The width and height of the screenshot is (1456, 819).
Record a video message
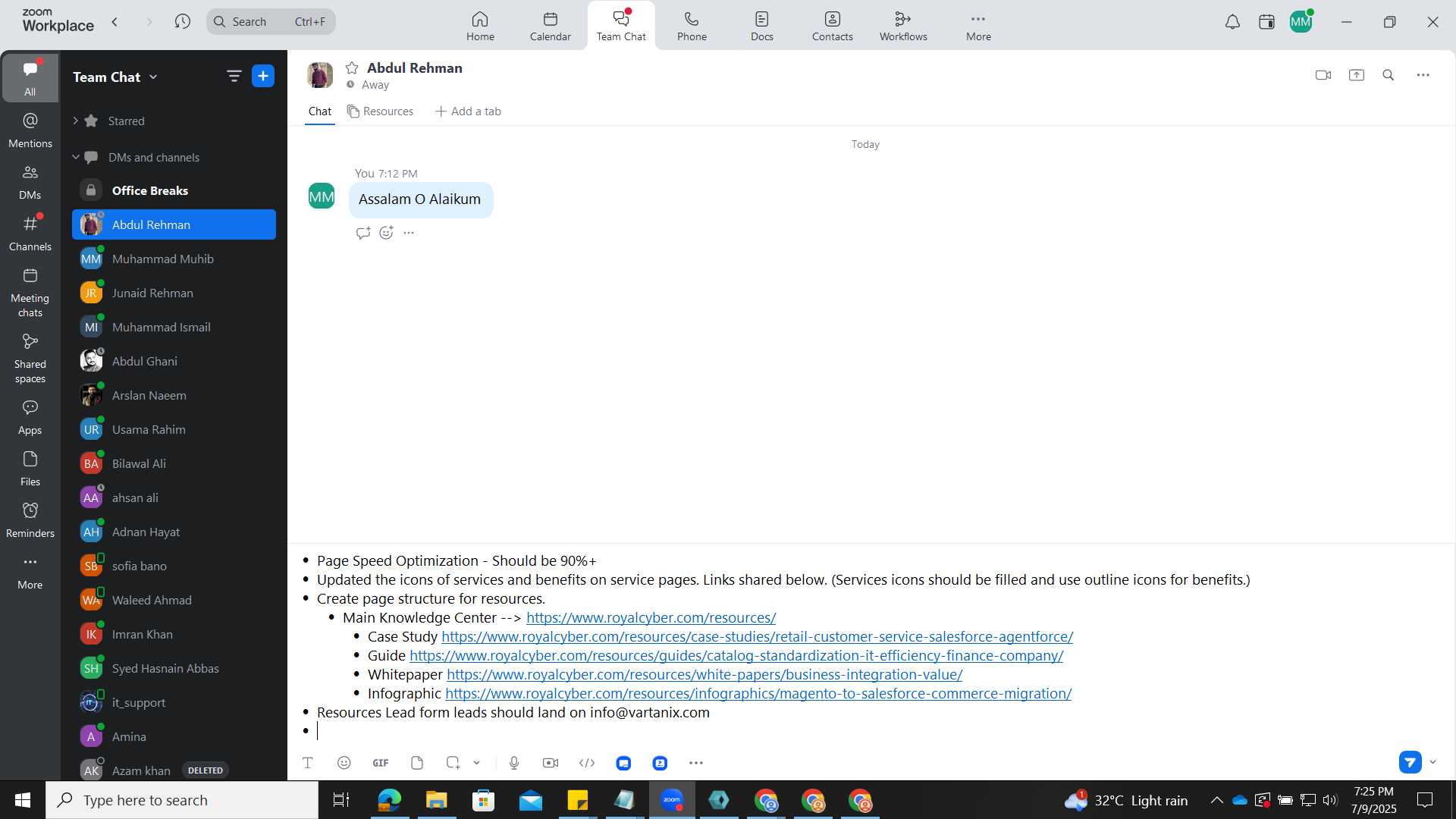coord(551,763)
